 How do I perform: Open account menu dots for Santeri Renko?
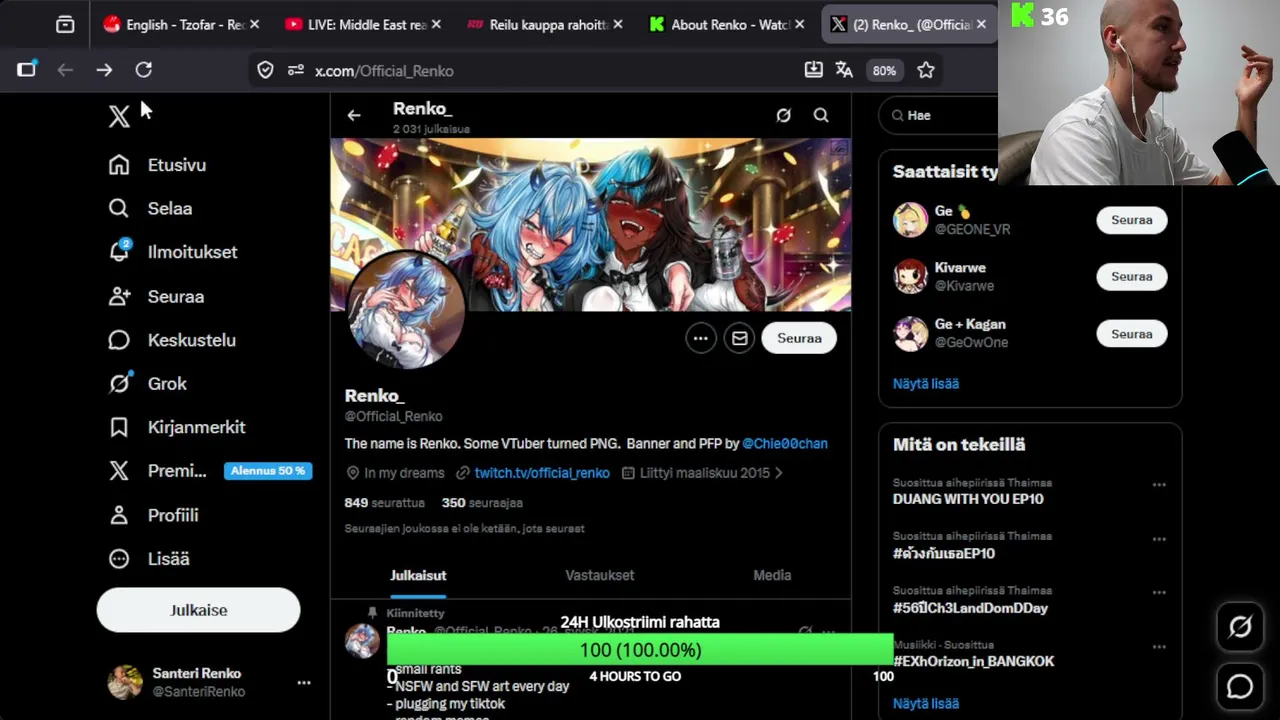click(x=304, y=683)
